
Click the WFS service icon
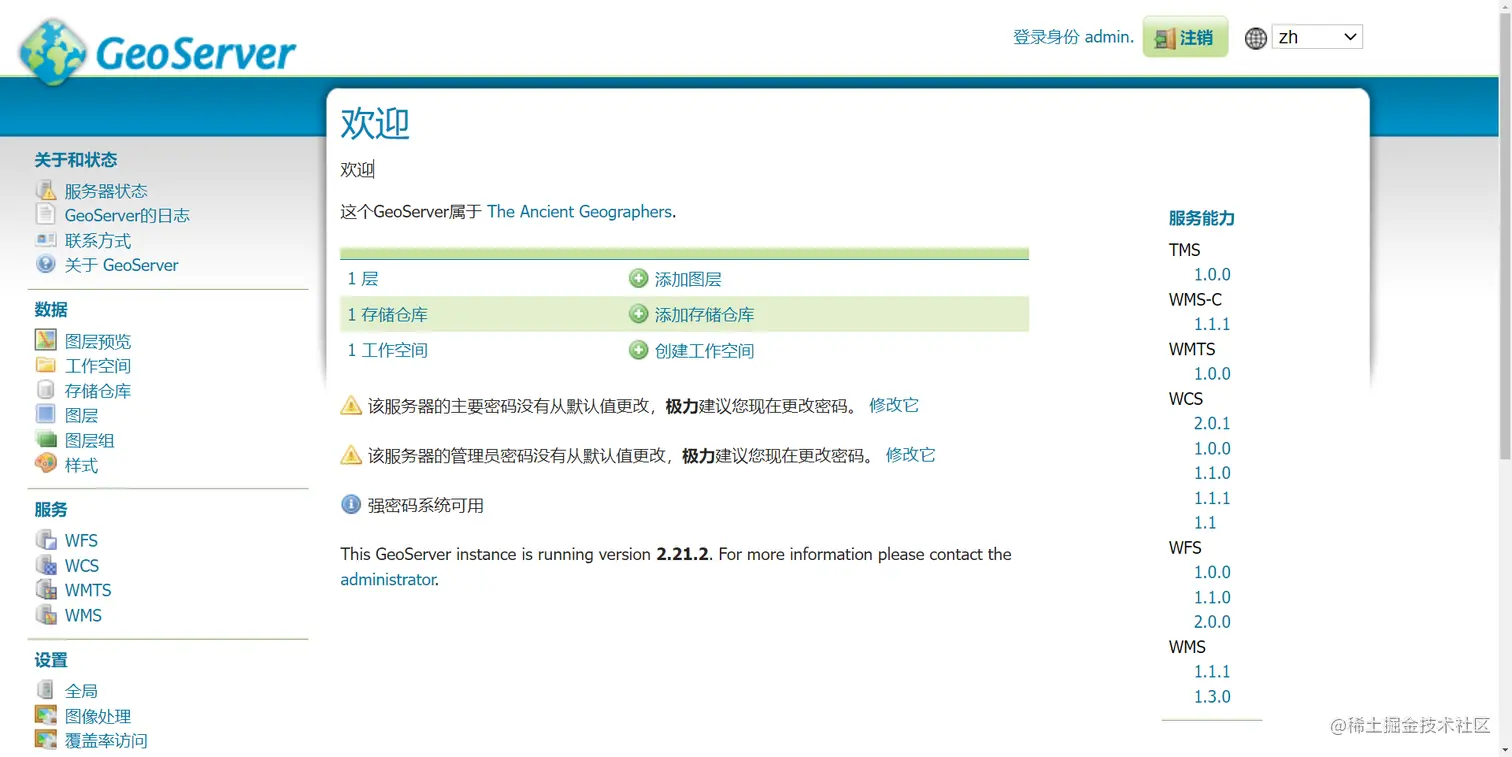46,540
